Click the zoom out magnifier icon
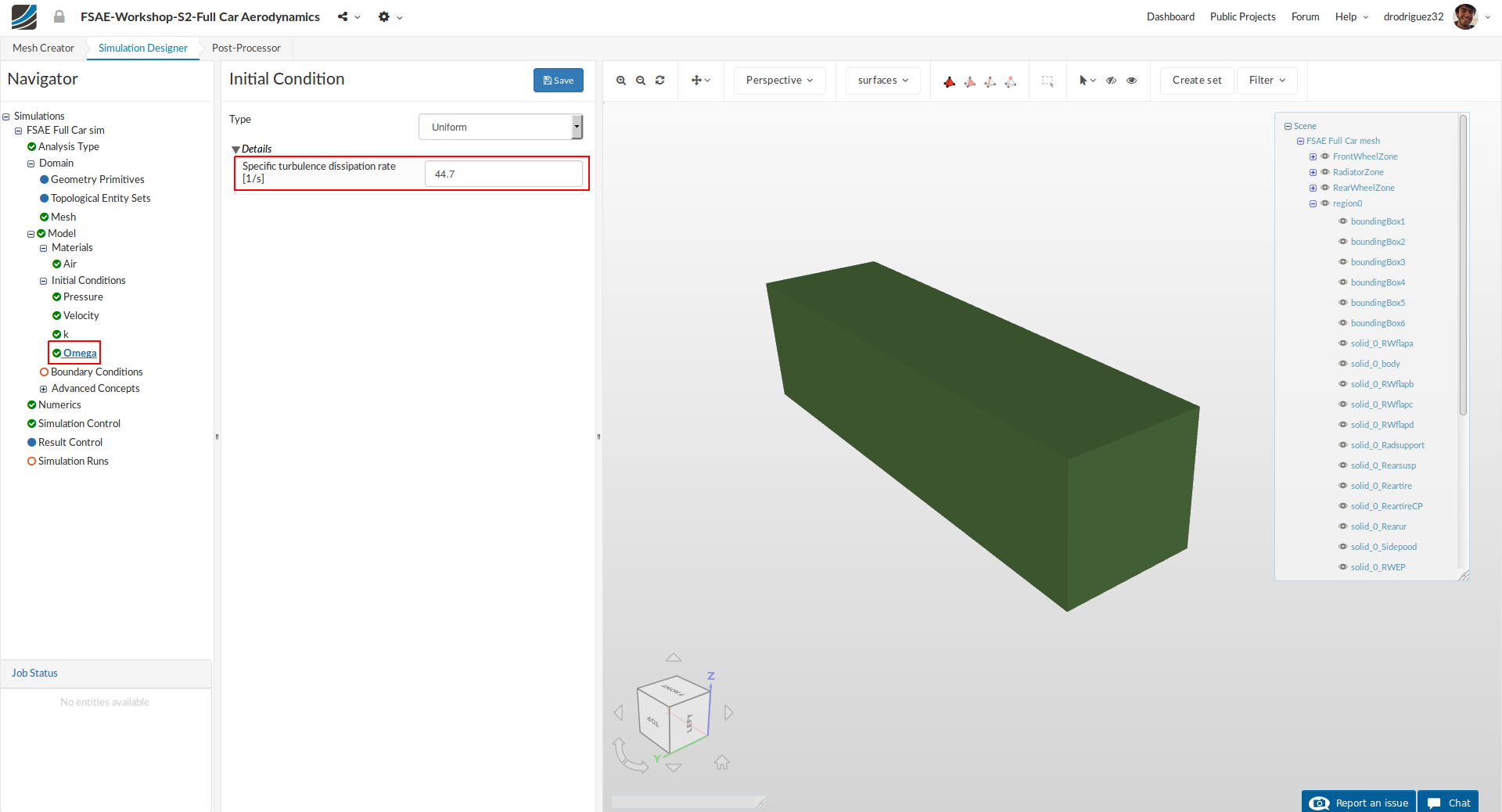This screenshot has height=812, width=1502. (641, 81)
